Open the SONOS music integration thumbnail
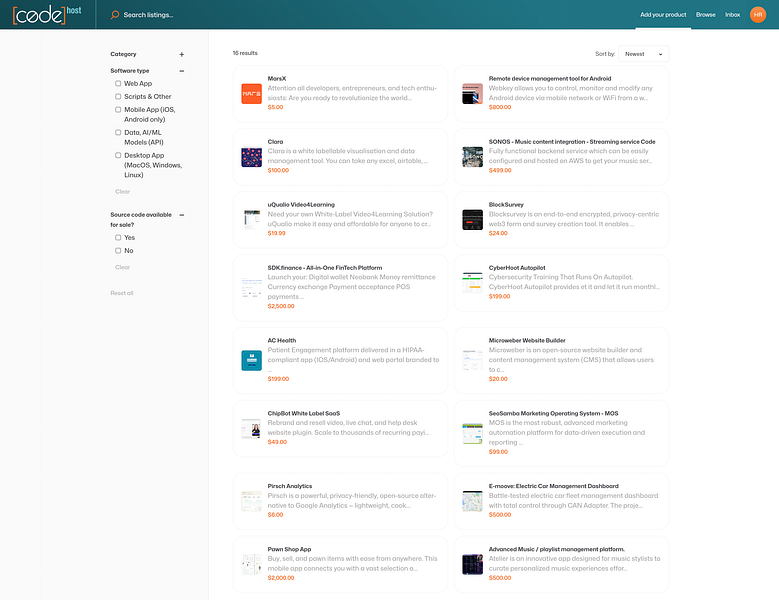Viewport: 779px width, 600px height. point(472,157)
